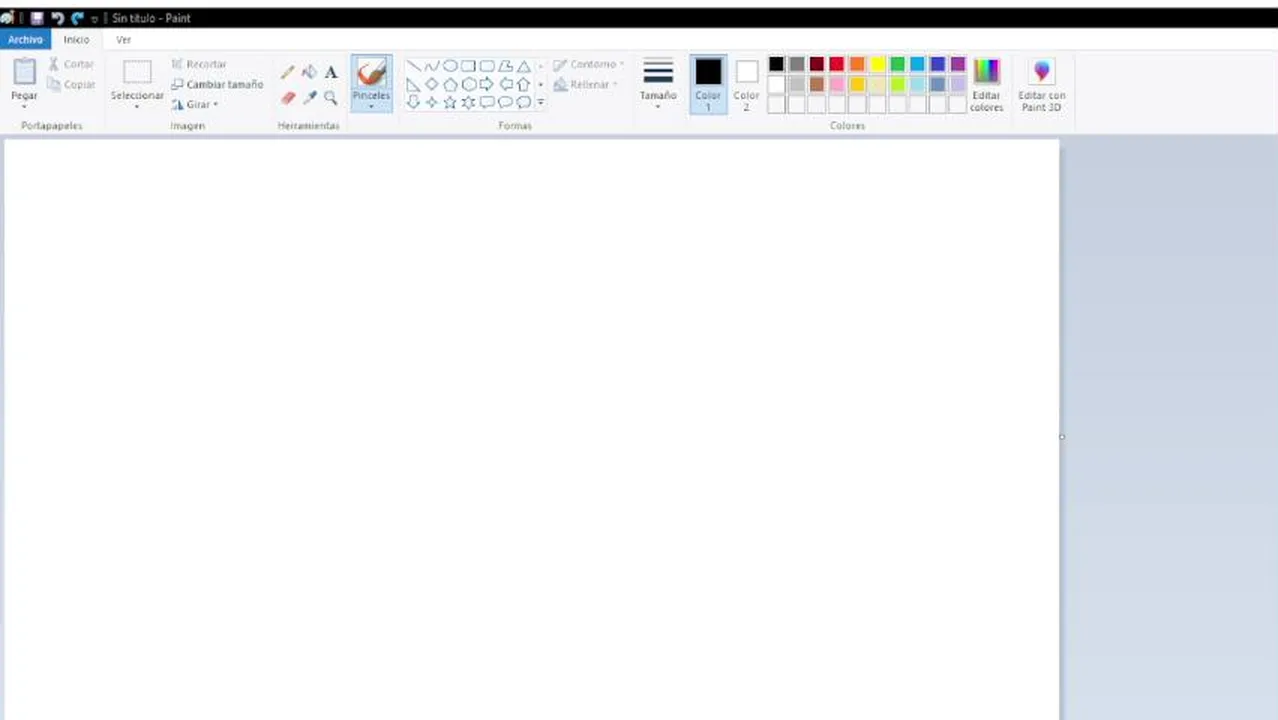Click the Save icon in title bar
Viewport: 1278px width, 720px height.
tap(37, 18)
